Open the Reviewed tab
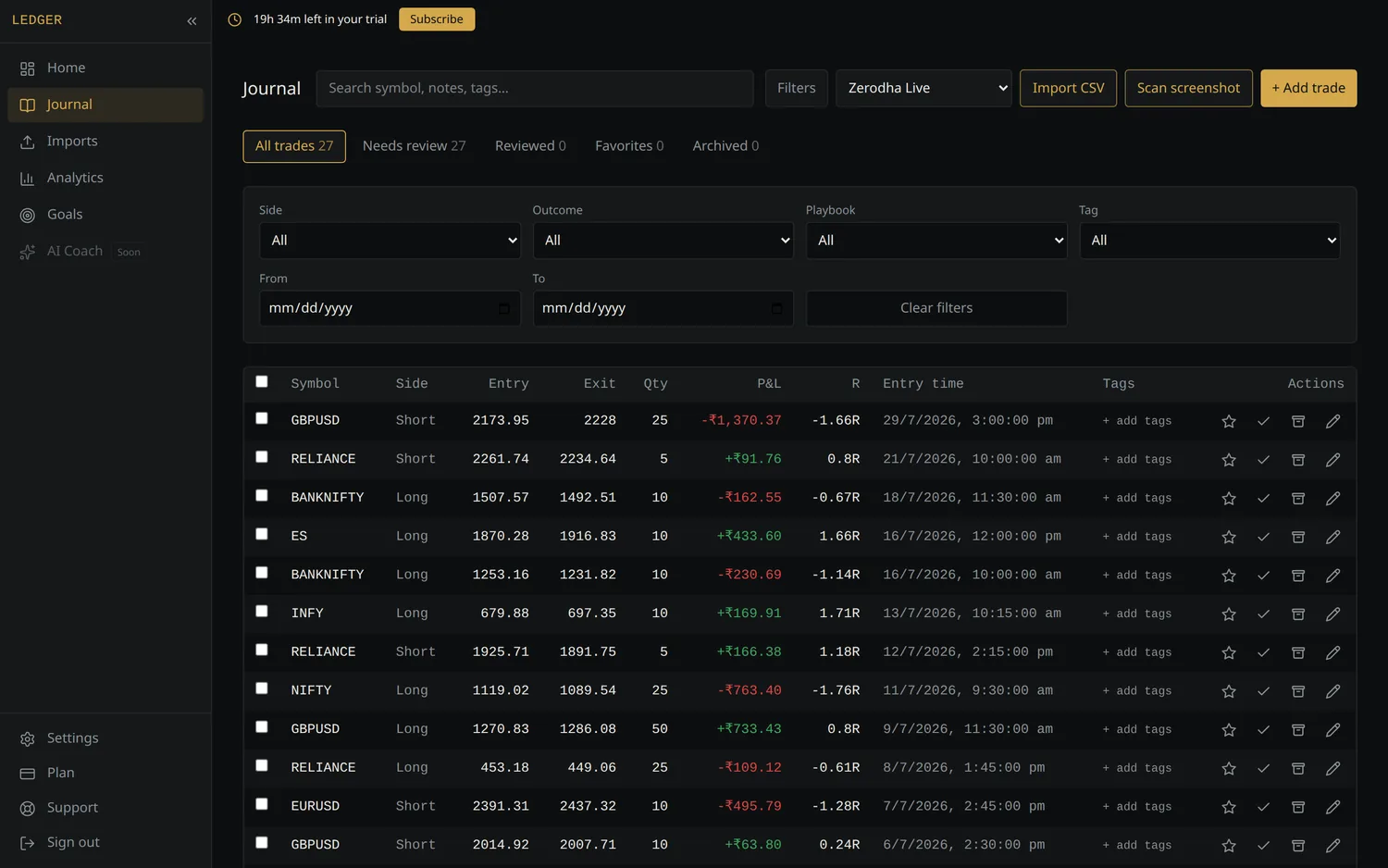This screenshot has height=868, width=1388. click(530, 146)
